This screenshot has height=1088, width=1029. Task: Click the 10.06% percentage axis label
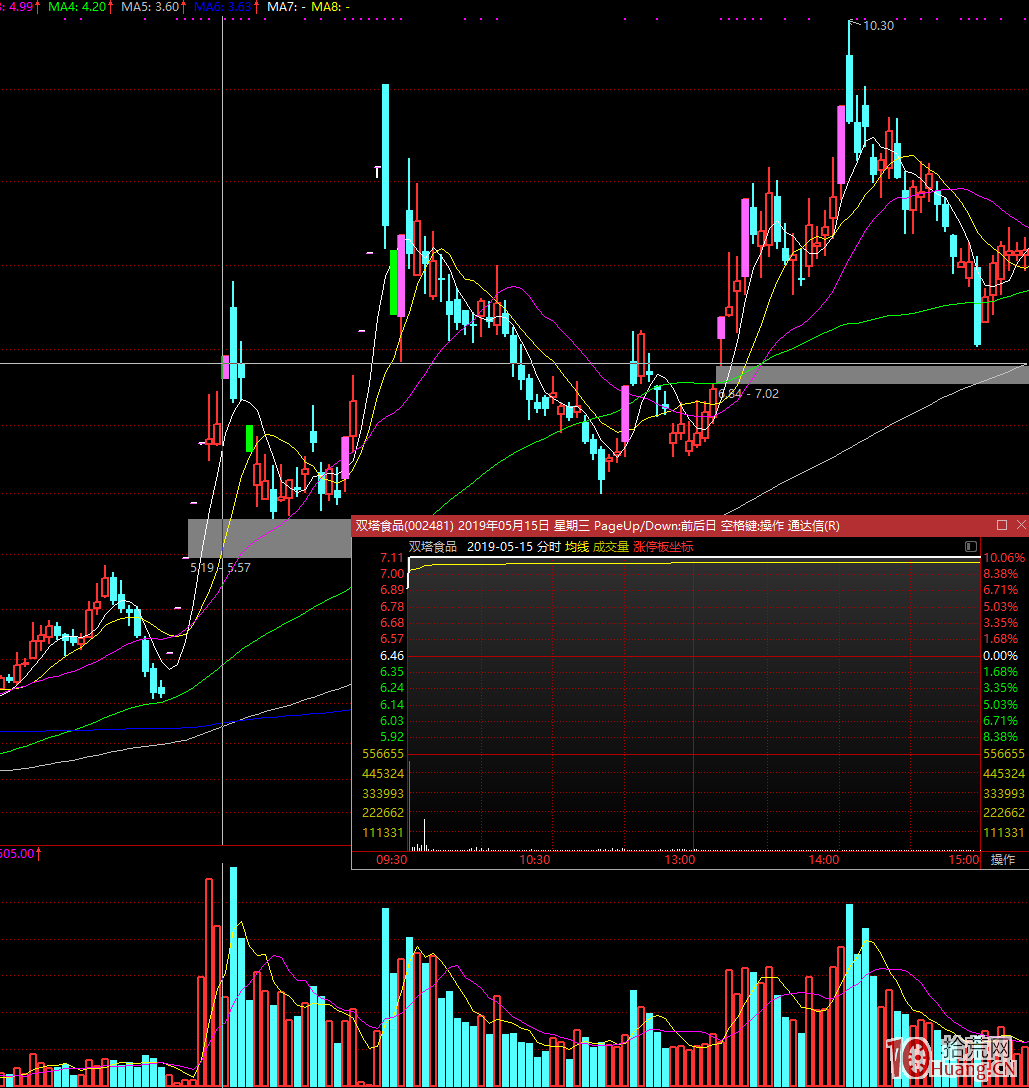coord(1004,558)
